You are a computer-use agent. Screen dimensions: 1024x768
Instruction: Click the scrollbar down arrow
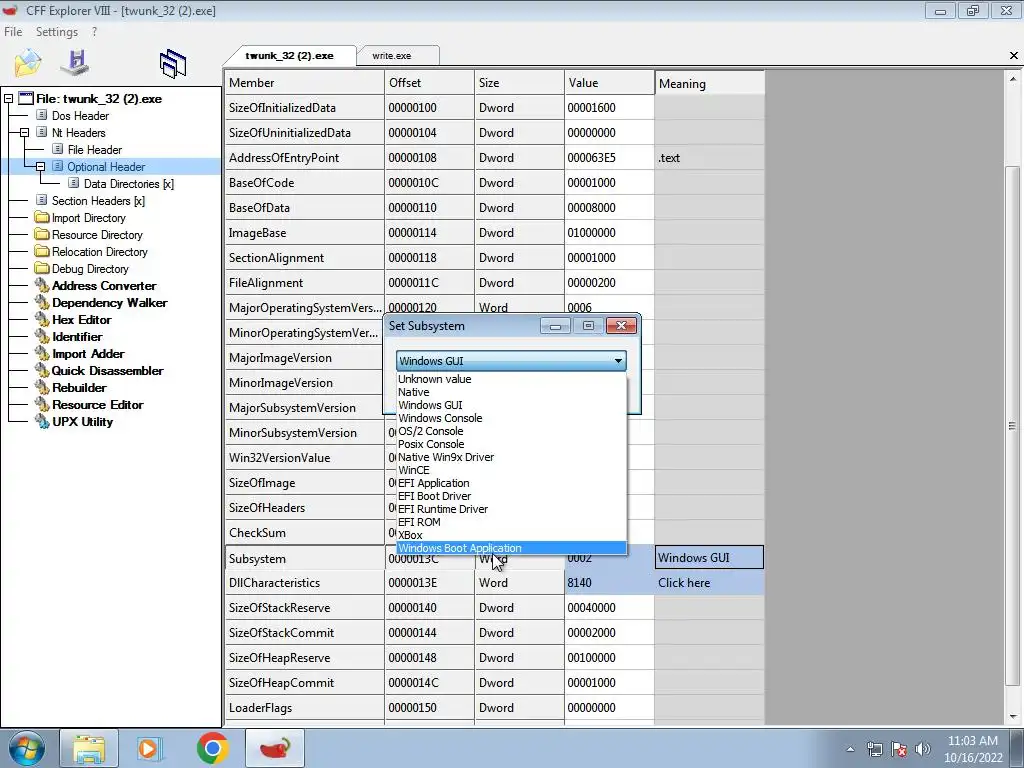point(1012,717)
